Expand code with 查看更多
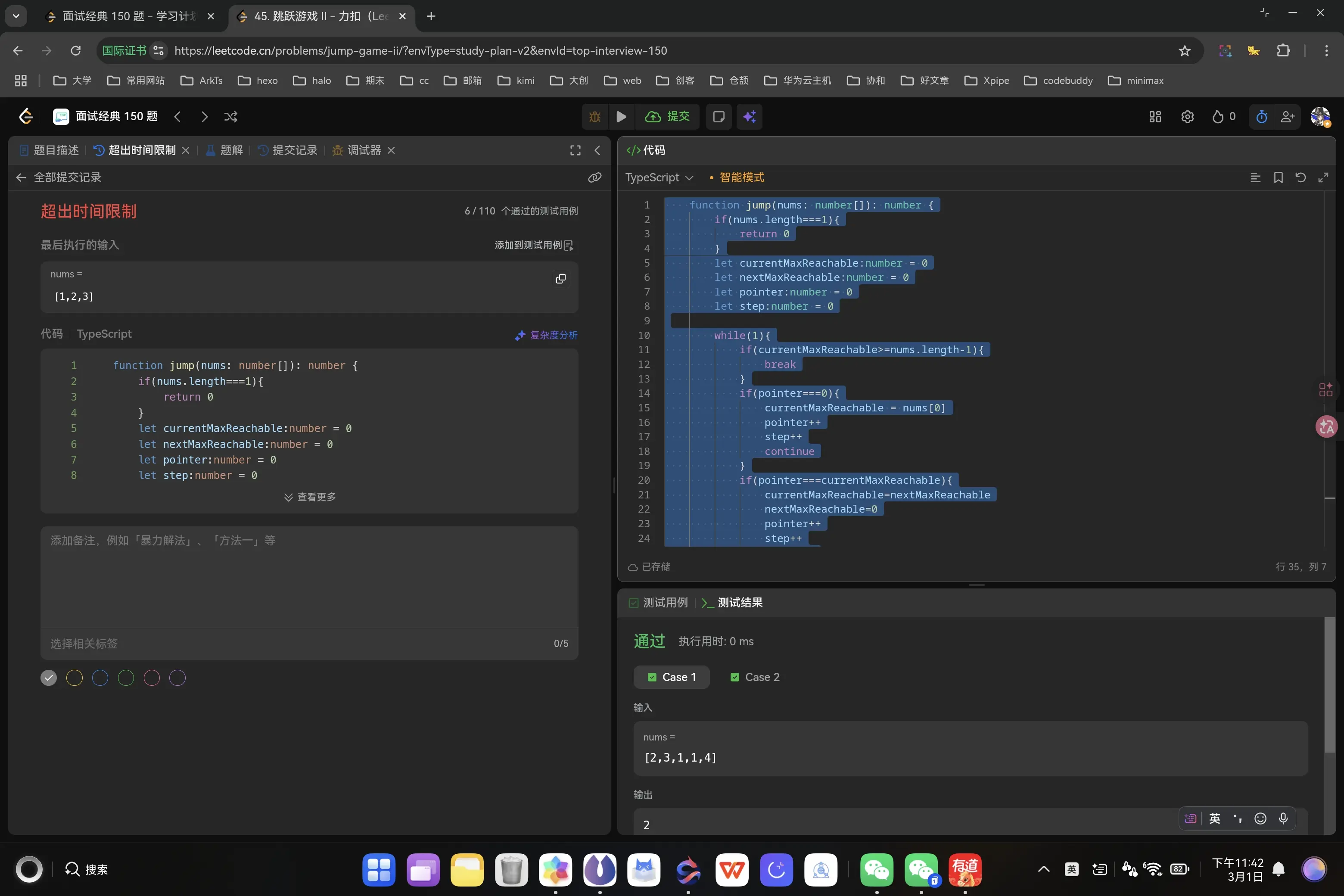 [x=310, y=497]
